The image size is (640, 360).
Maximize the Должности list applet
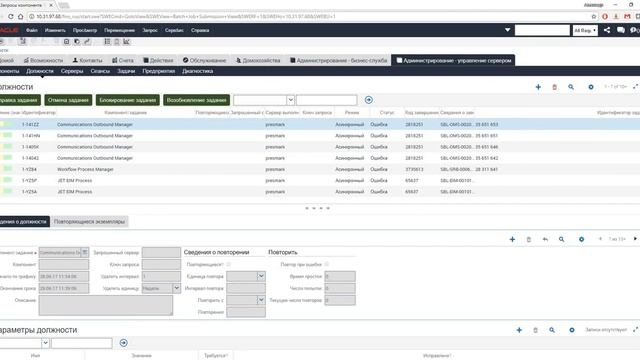tap(636, 87)
